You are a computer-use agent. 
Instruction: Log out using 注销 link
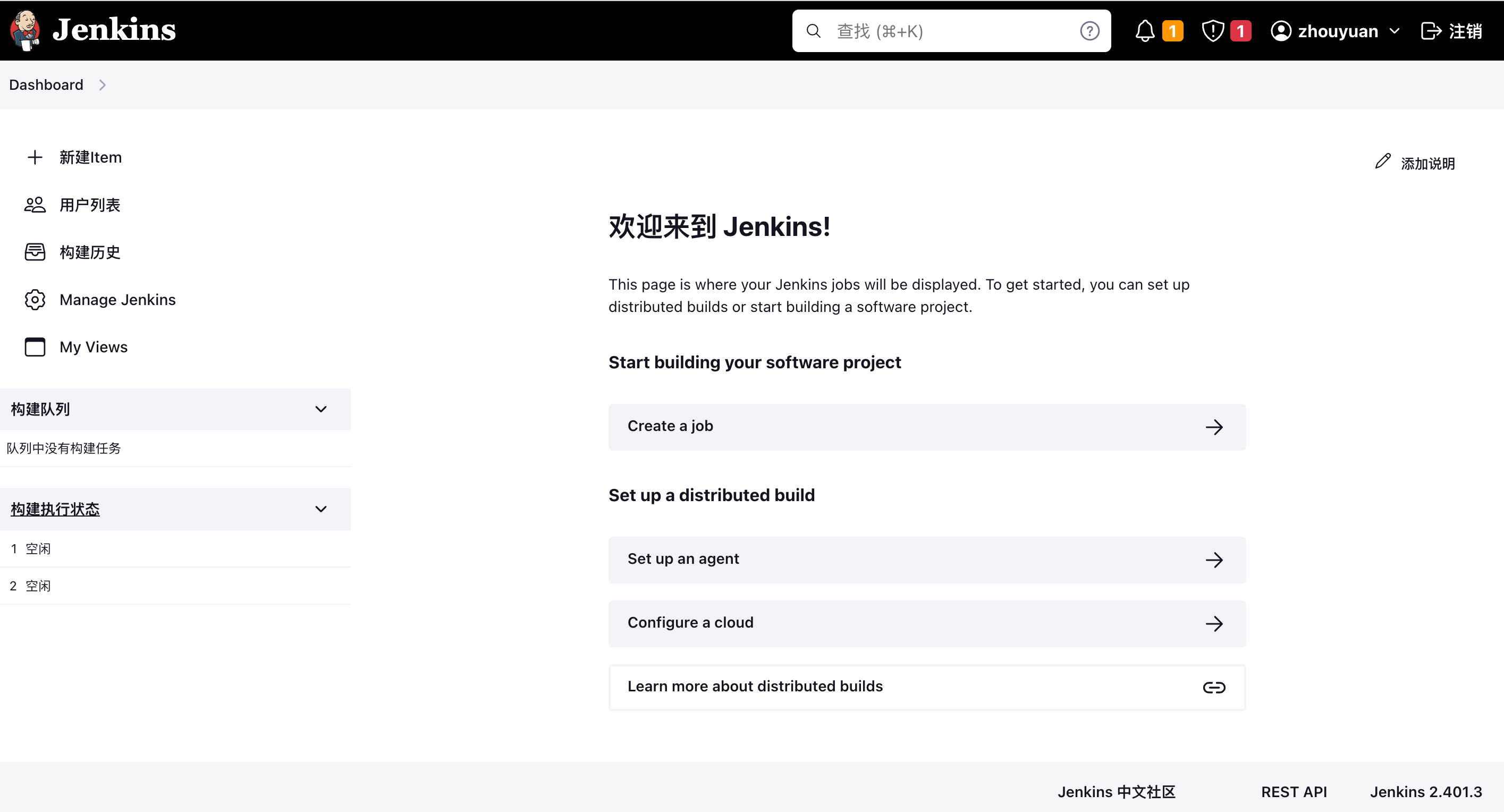[x=1451, y=31]
